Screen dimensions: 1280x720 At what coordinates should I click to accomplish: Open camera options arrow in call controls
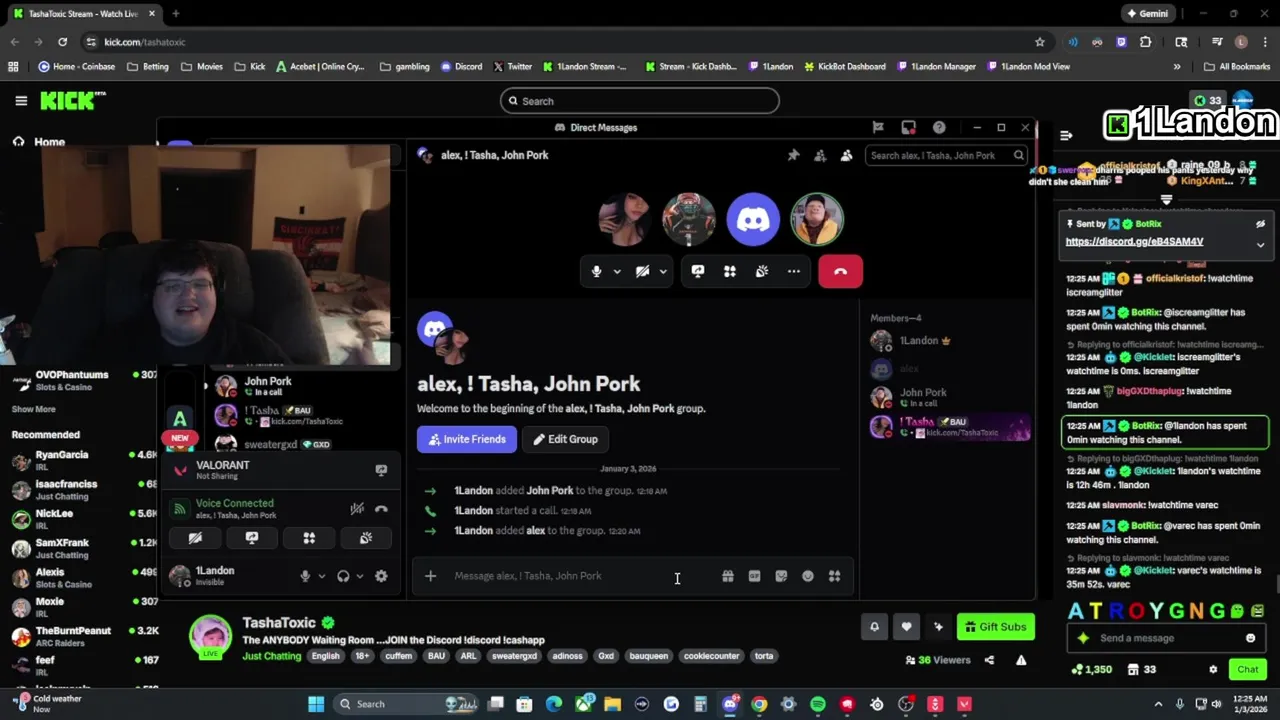(663, 271)
